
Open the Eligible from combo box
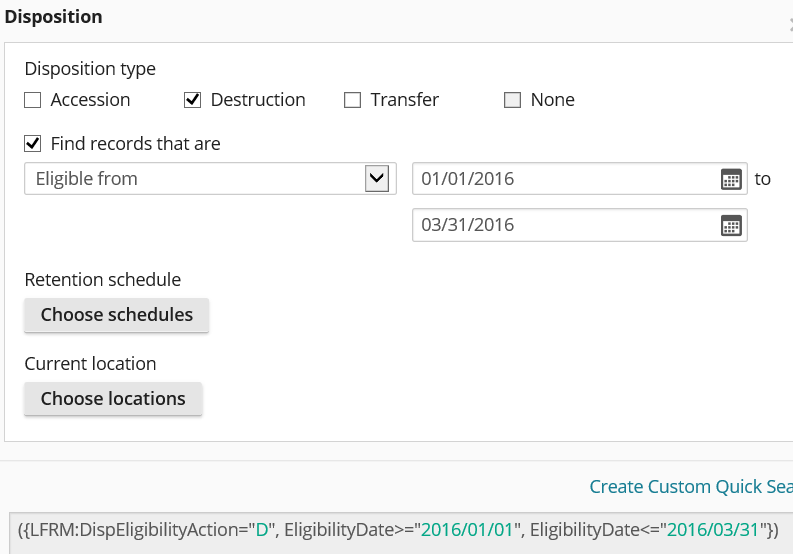[210, 179]
